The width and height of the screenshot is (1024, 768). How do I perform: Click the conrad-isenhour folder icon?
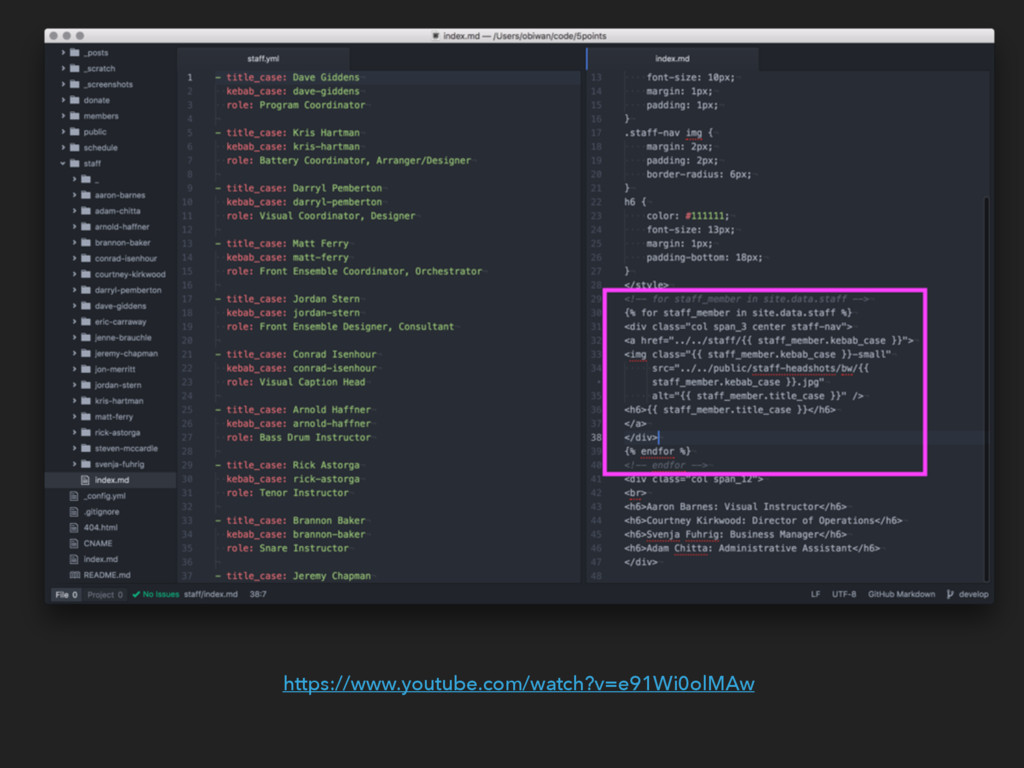tap(86, 258)
